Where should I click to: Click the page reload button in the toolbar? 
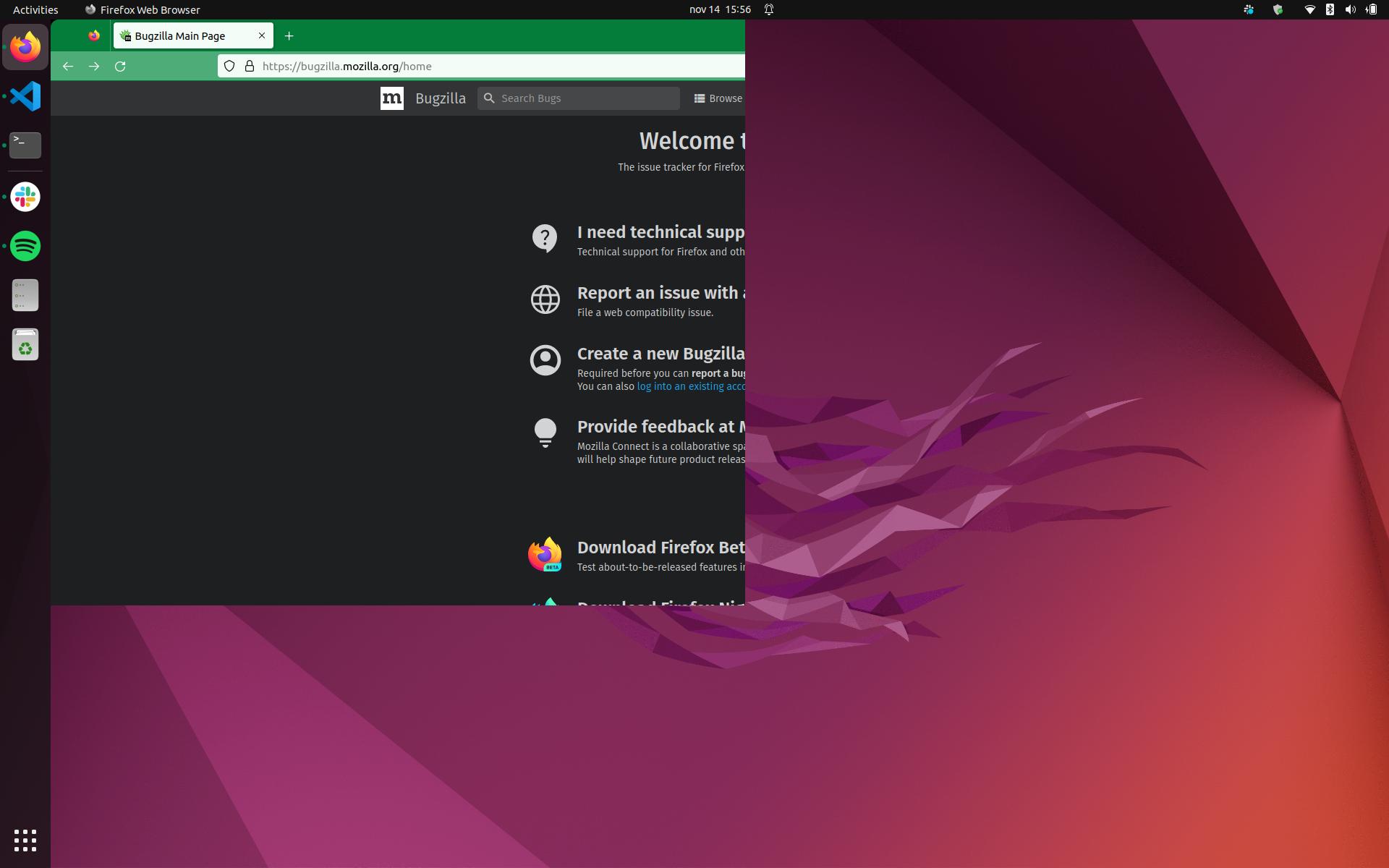click(x=120, y=66)
